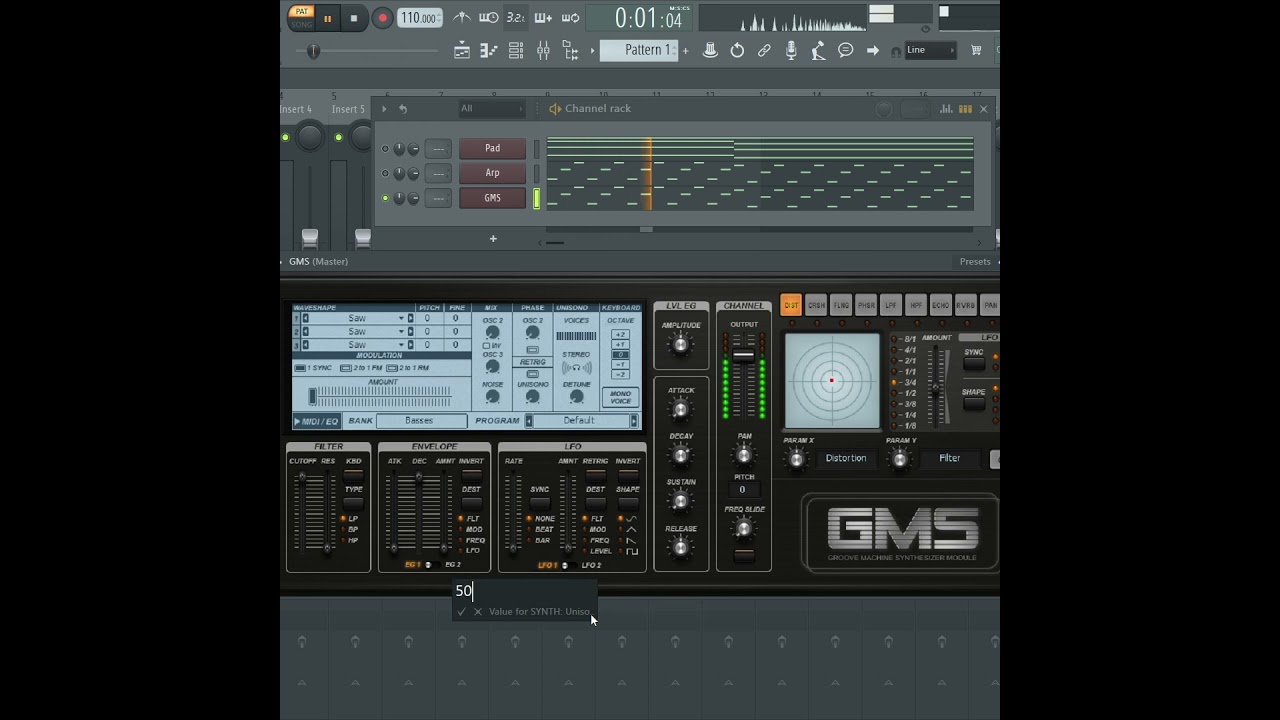Image resolution: width=1280 pixels, height=720 pixels.
Task: Click the chat bubble help icon
Action: point(846,50)
